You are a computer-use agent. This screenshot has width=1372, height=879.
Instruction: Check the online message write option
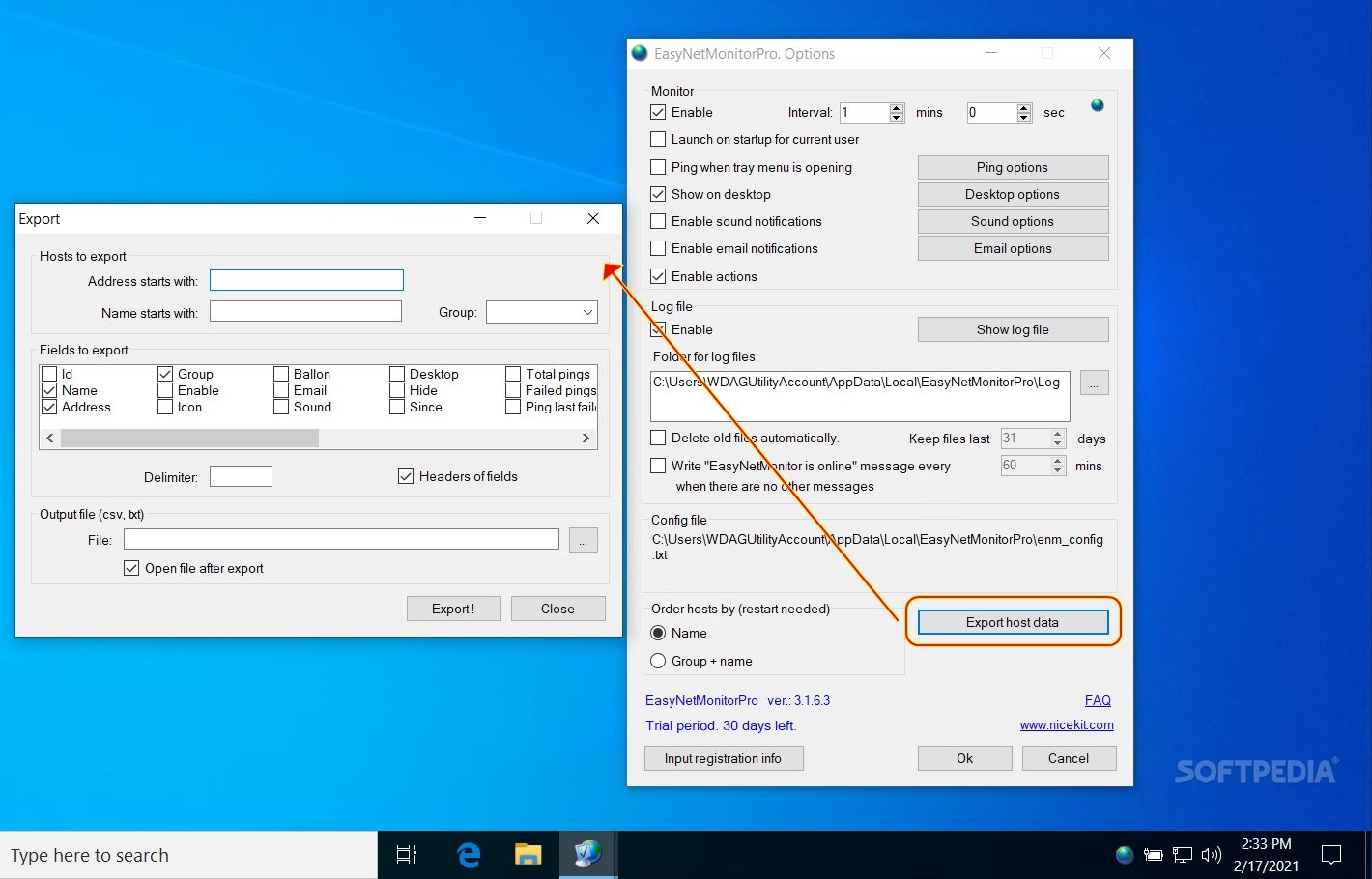658,466
